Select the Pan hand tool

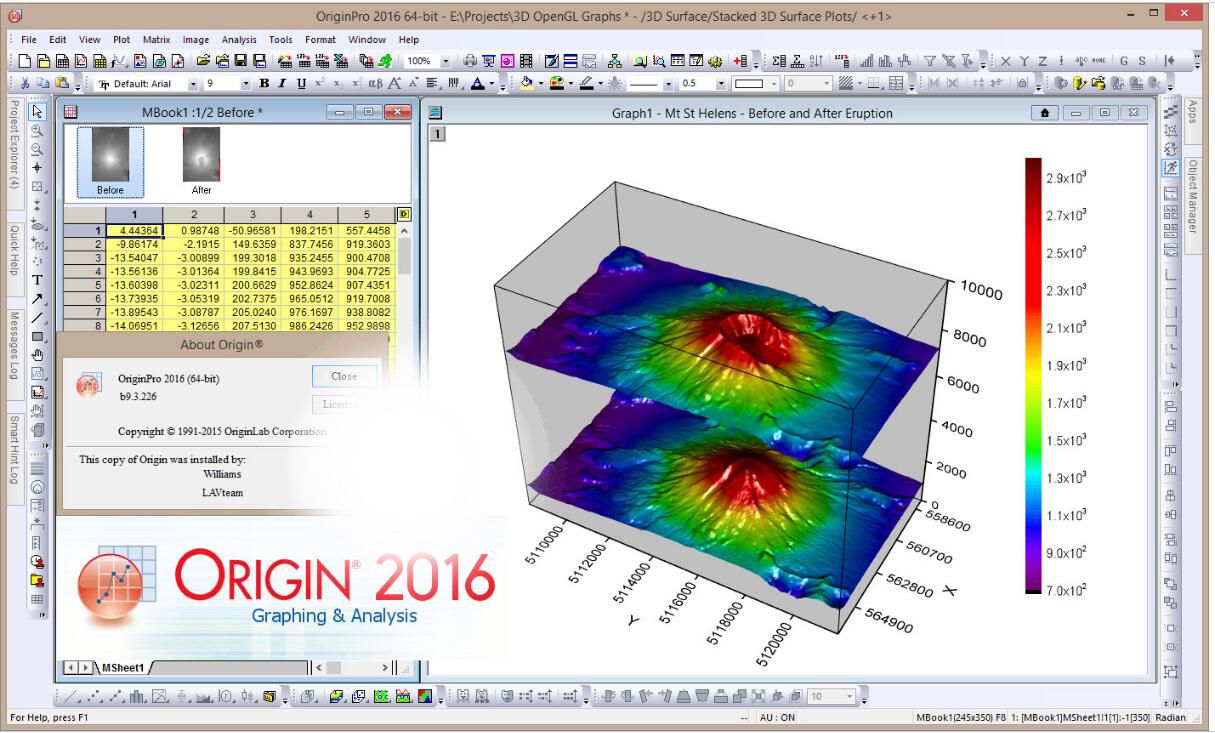point(37,354)
